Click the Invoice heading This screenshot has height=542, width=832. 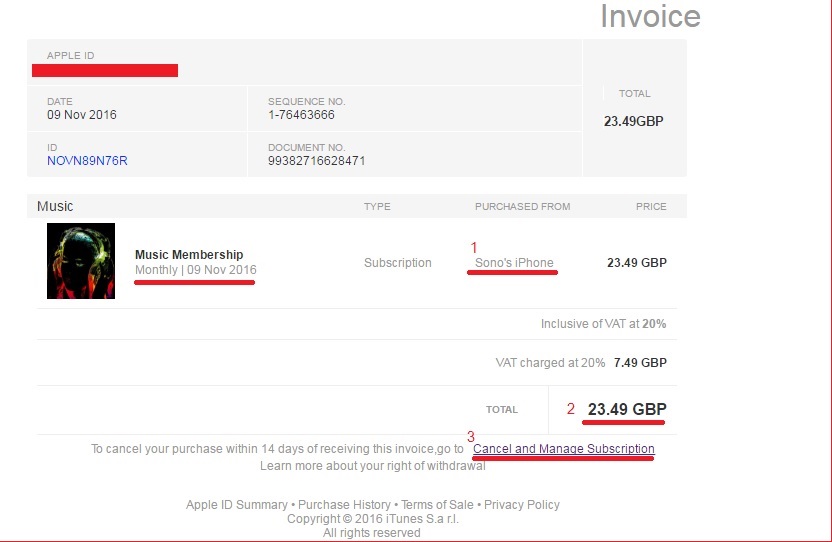[650, 17]
